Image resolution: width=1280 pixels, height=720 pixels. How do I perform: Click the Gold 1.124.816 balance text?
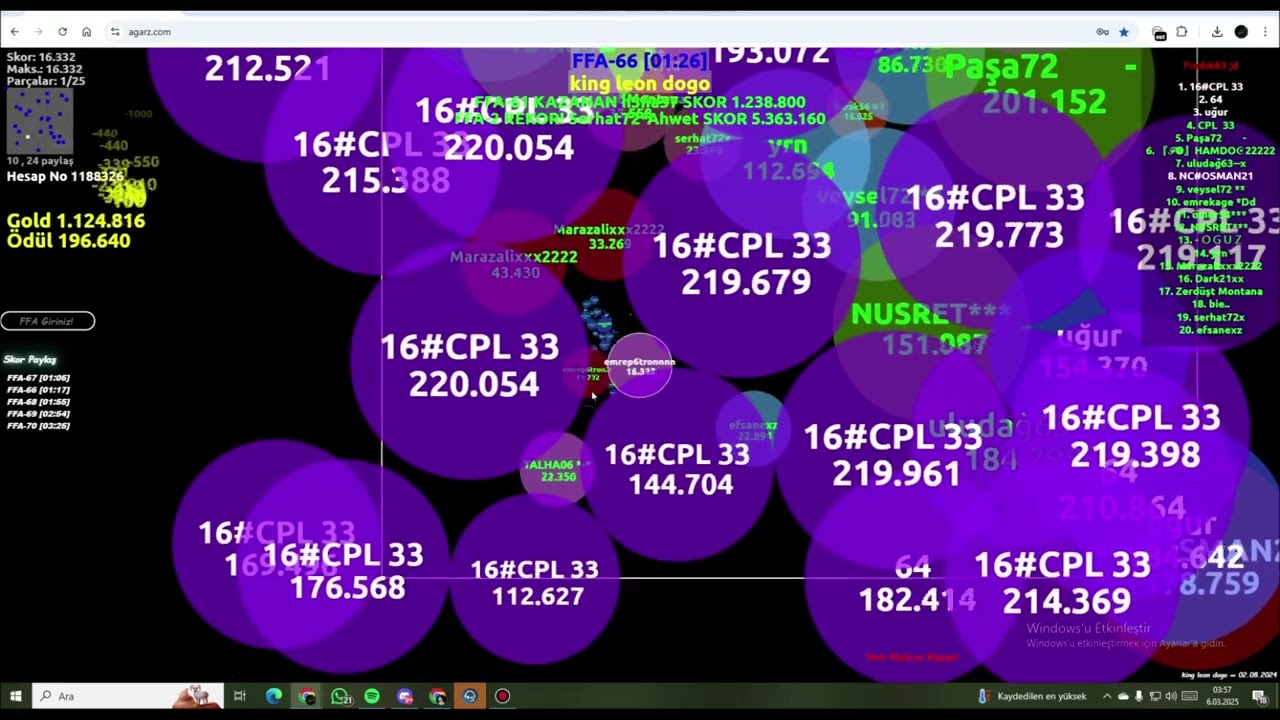point(76,221)
